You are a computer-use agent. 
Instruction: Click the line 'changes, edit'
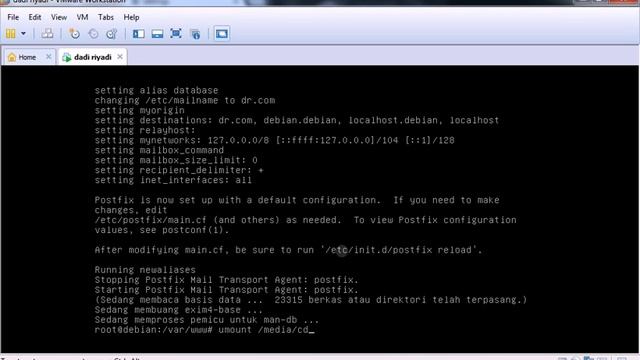coord(131,210)
